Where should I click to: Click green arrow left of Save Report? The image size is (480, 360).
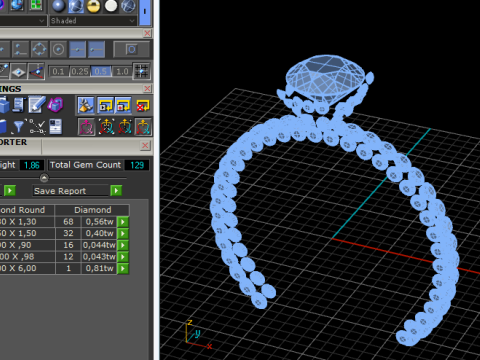pos(10,191)
